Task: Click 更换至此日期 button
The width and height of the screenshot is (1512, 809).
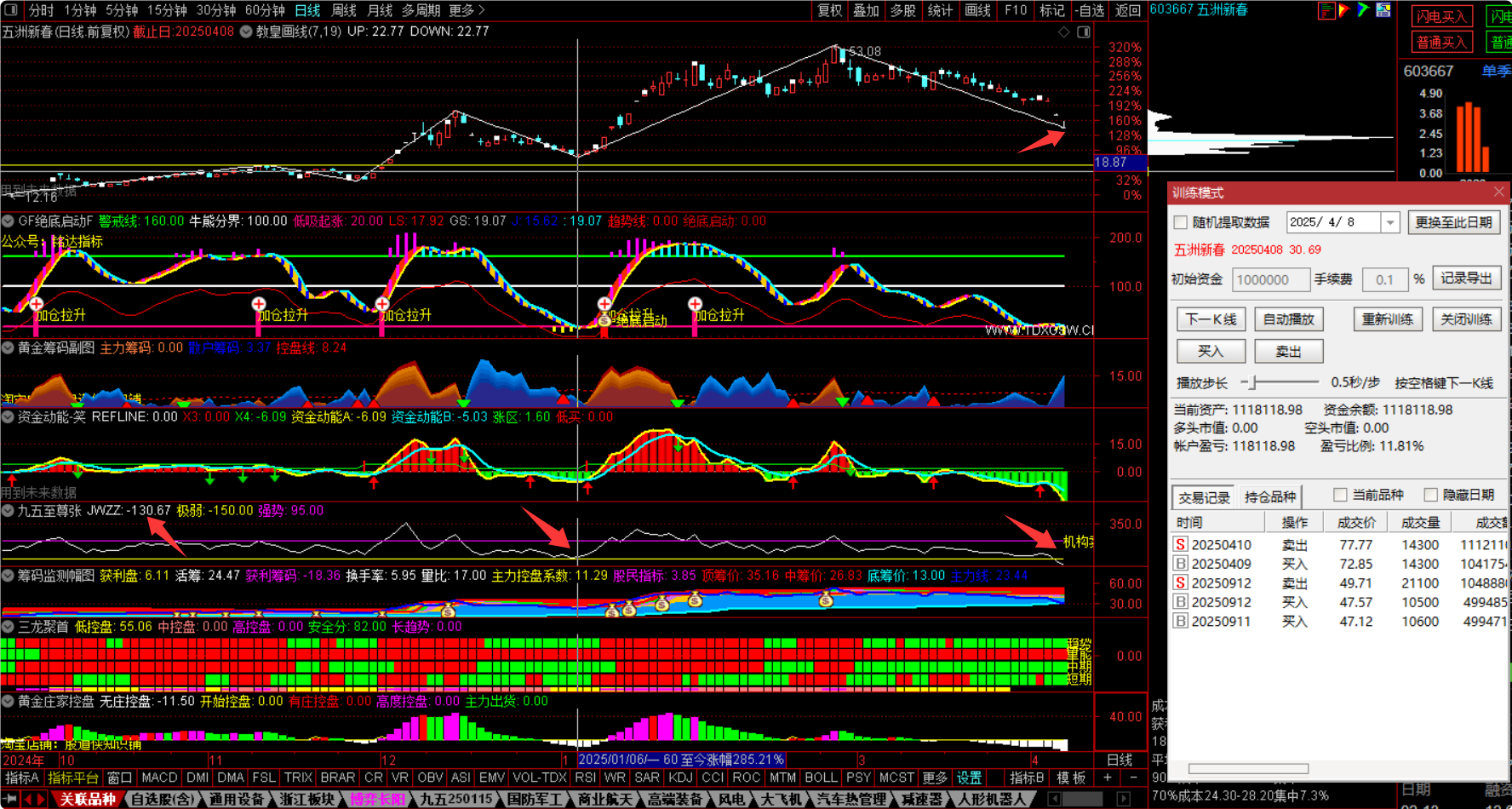Action: click(x=1453, y=222)
